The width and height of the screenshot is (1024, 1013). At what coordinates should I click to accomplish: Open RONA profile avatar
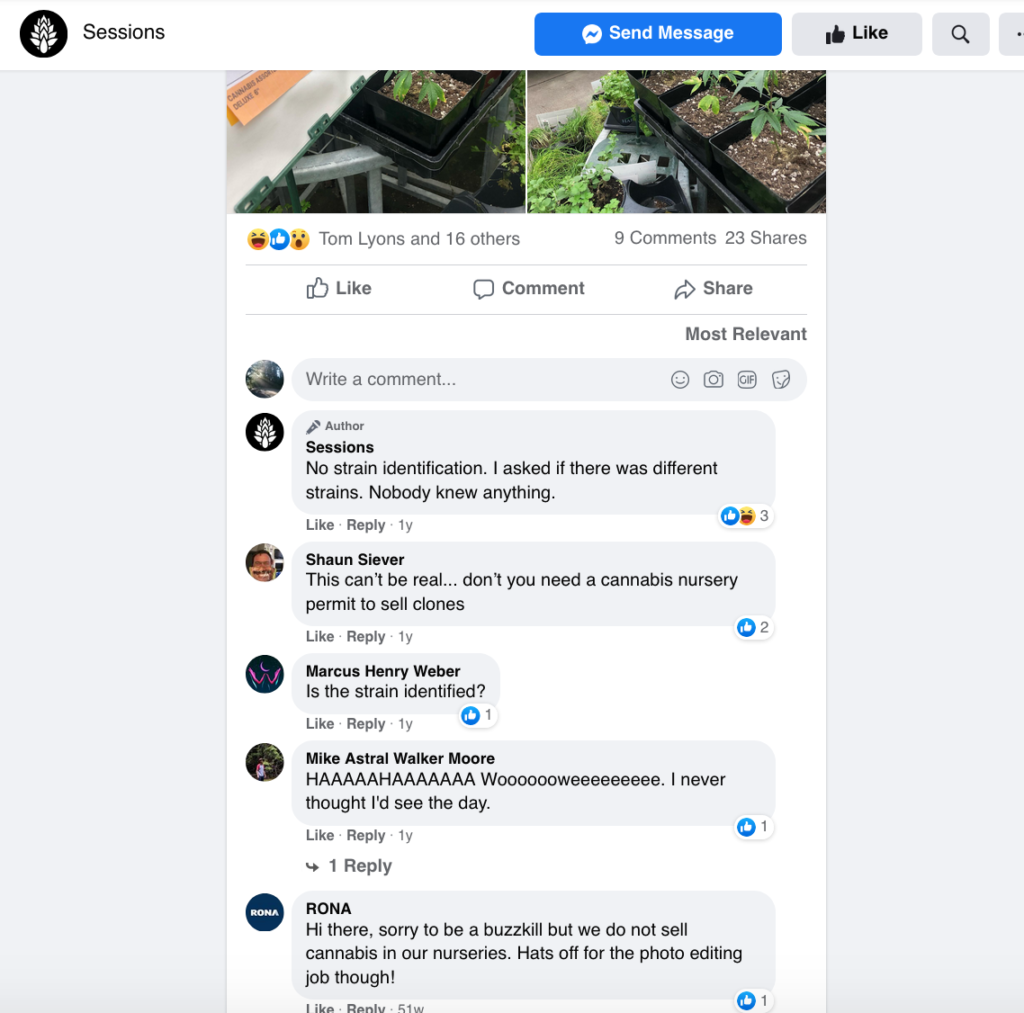click(264, 912)
